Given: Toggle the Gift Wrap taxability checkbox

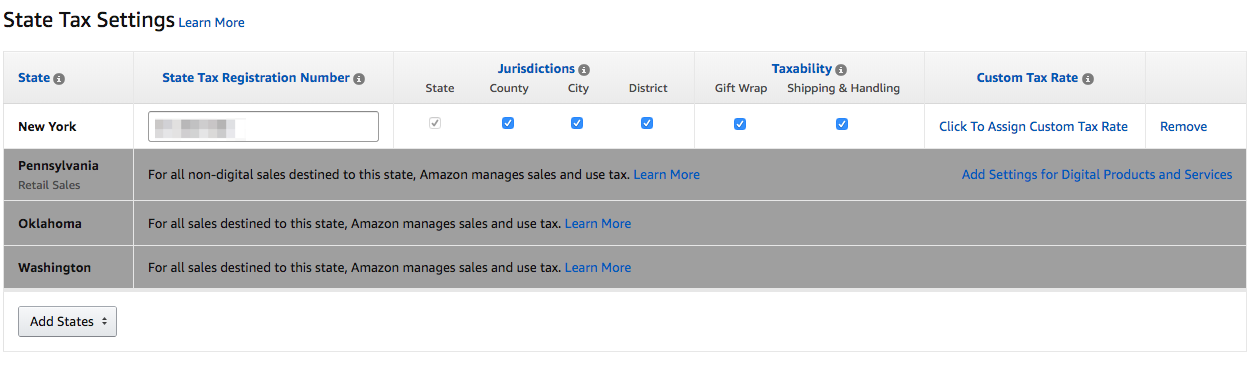Looking at the screenshot, I should (x=740, y=124).
